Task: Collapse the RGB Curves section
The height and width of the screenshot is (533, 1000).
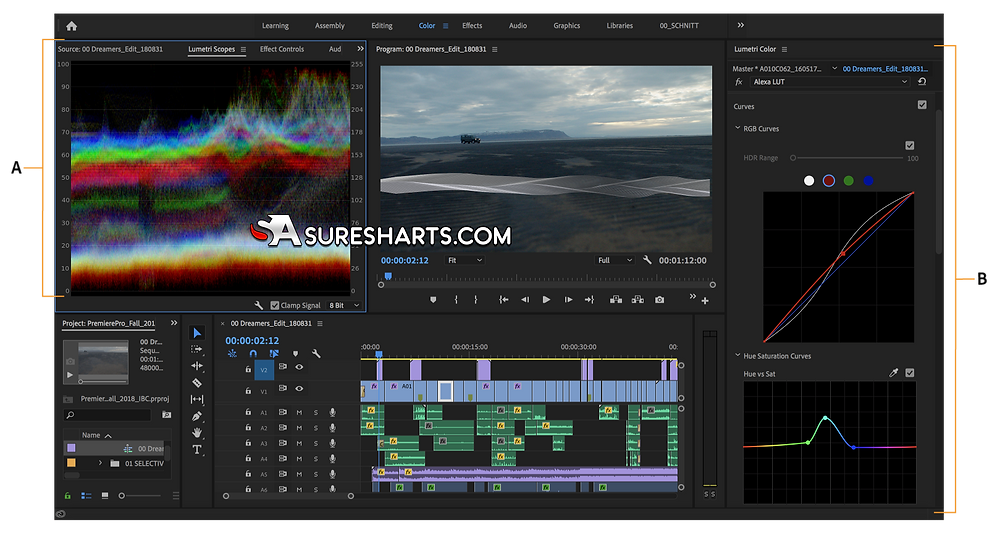Action: [x=737, y=128]
